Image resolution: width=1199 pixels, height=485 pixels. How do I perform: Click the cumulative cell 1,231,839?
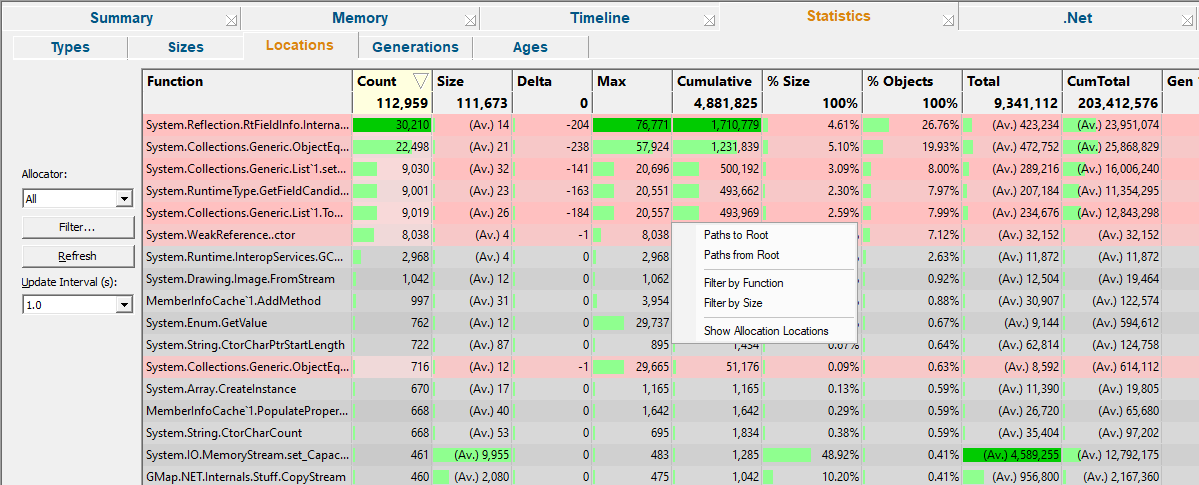tap(716, 146)
